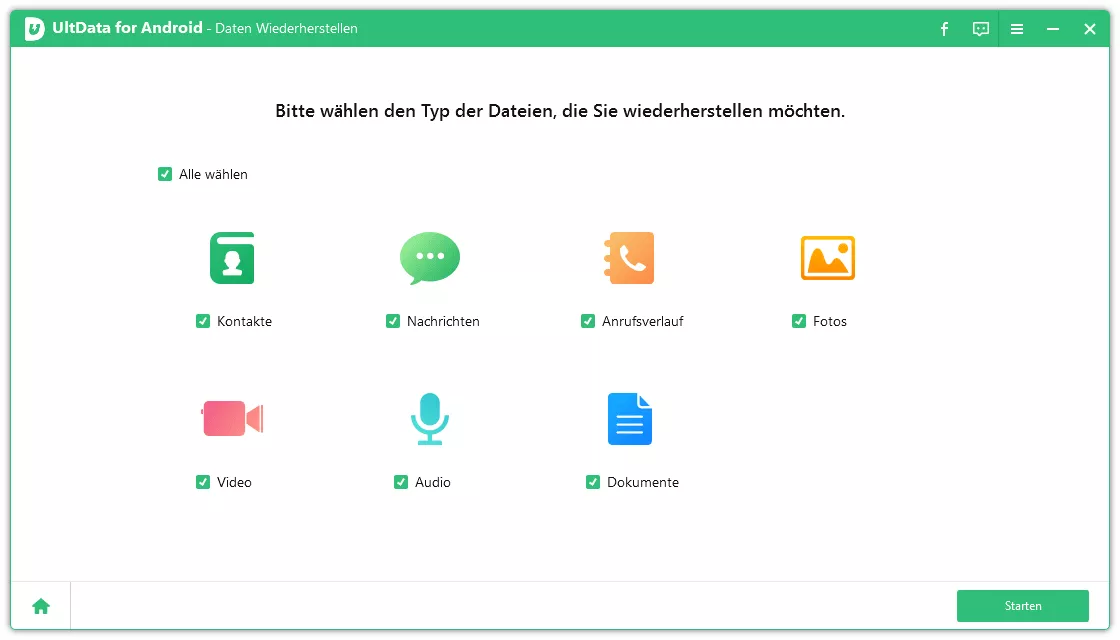Viewport: 1120px width, 640px height.
Task: Open the feedback chat icon
Action: point(981,29)
